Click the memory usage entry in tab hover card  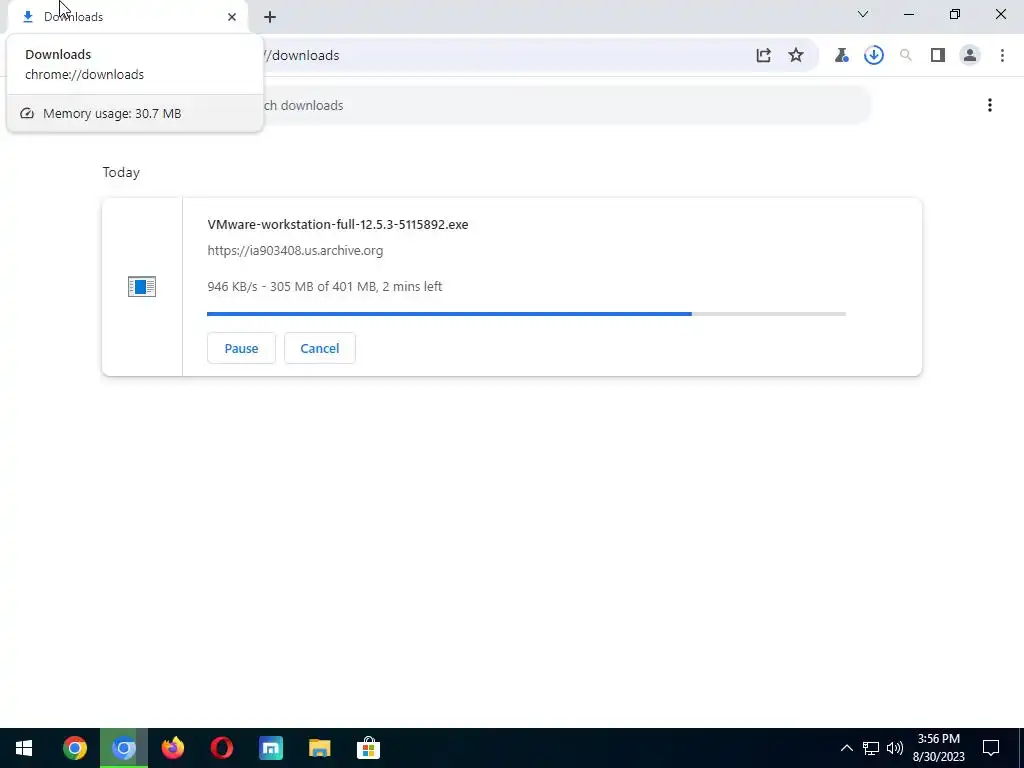pos(135,114)
